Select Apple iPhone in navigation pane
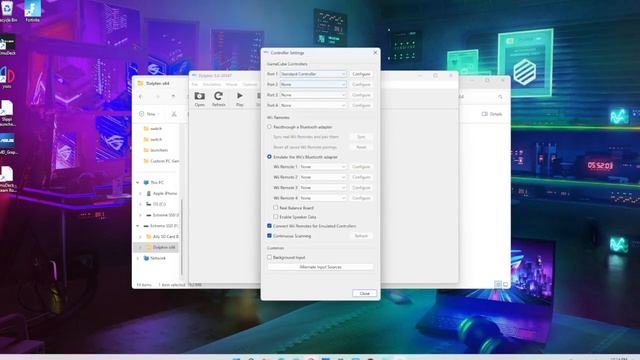This screenshot has height=360, width=640. pyautogui.click(x=162, y=193)
